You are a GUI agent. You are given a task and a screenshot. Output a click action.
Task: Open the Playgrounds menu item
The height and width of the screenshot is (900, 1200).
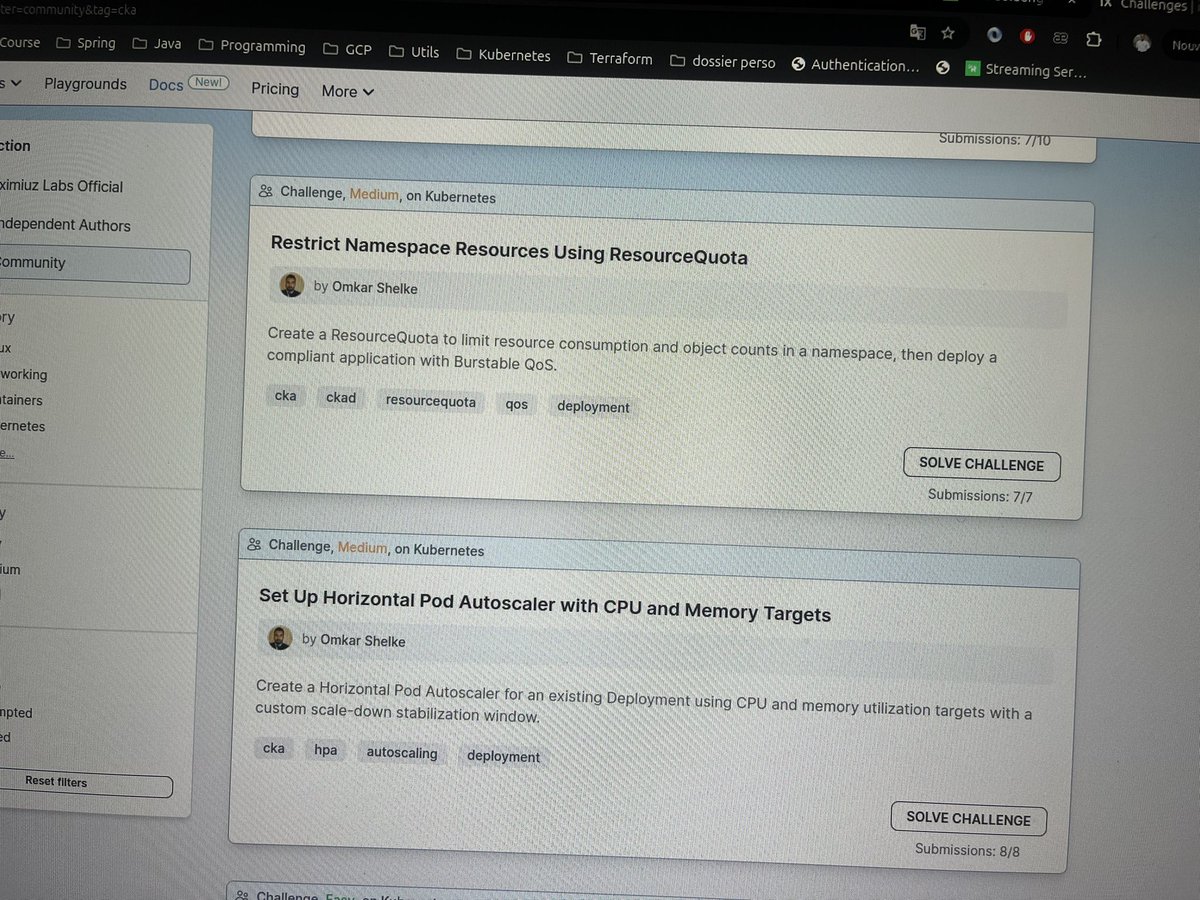point(85,84)
